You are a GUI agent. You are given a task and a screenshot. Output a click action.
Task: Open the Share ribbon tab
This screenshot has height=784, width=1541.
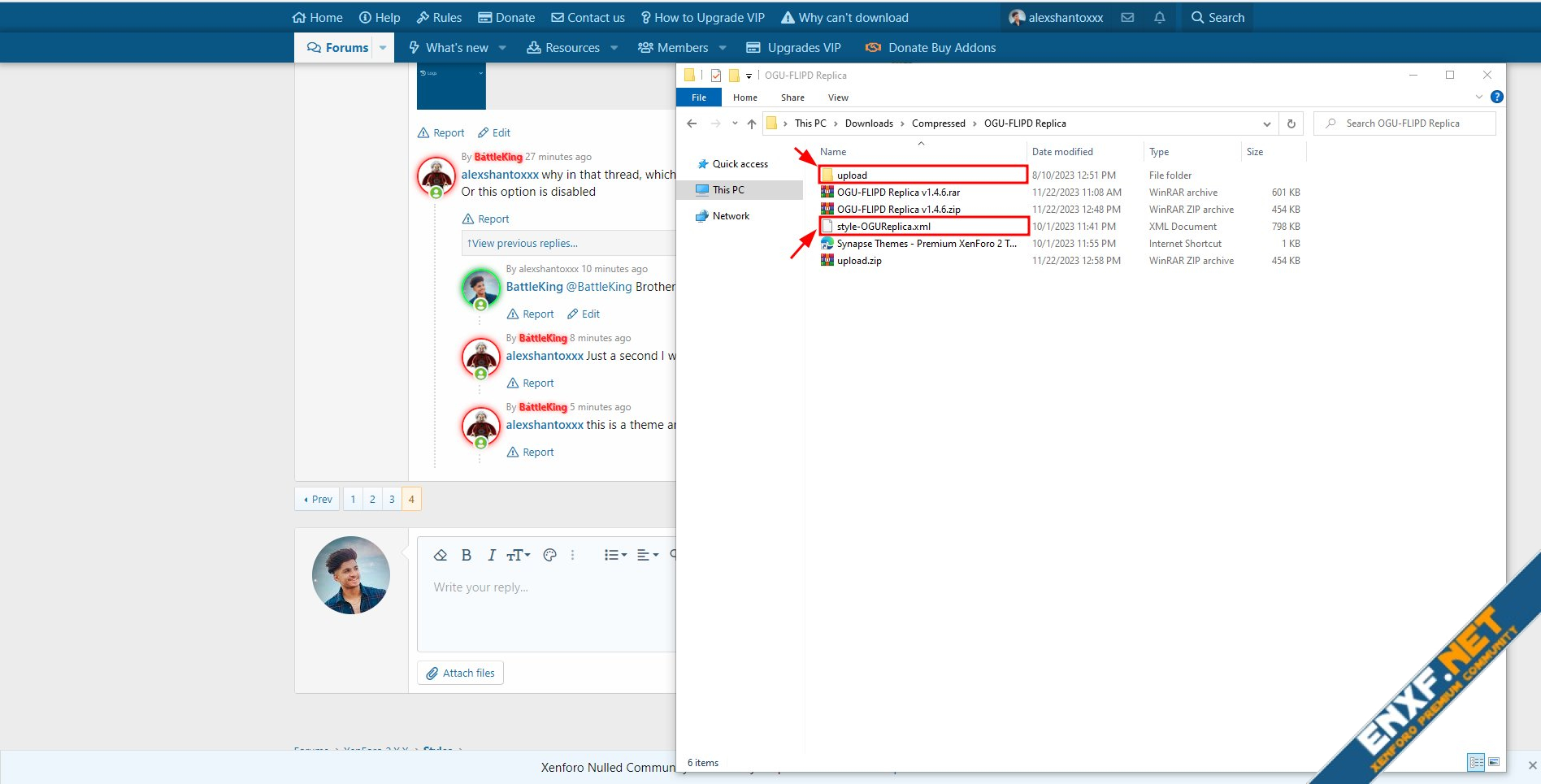792,97
